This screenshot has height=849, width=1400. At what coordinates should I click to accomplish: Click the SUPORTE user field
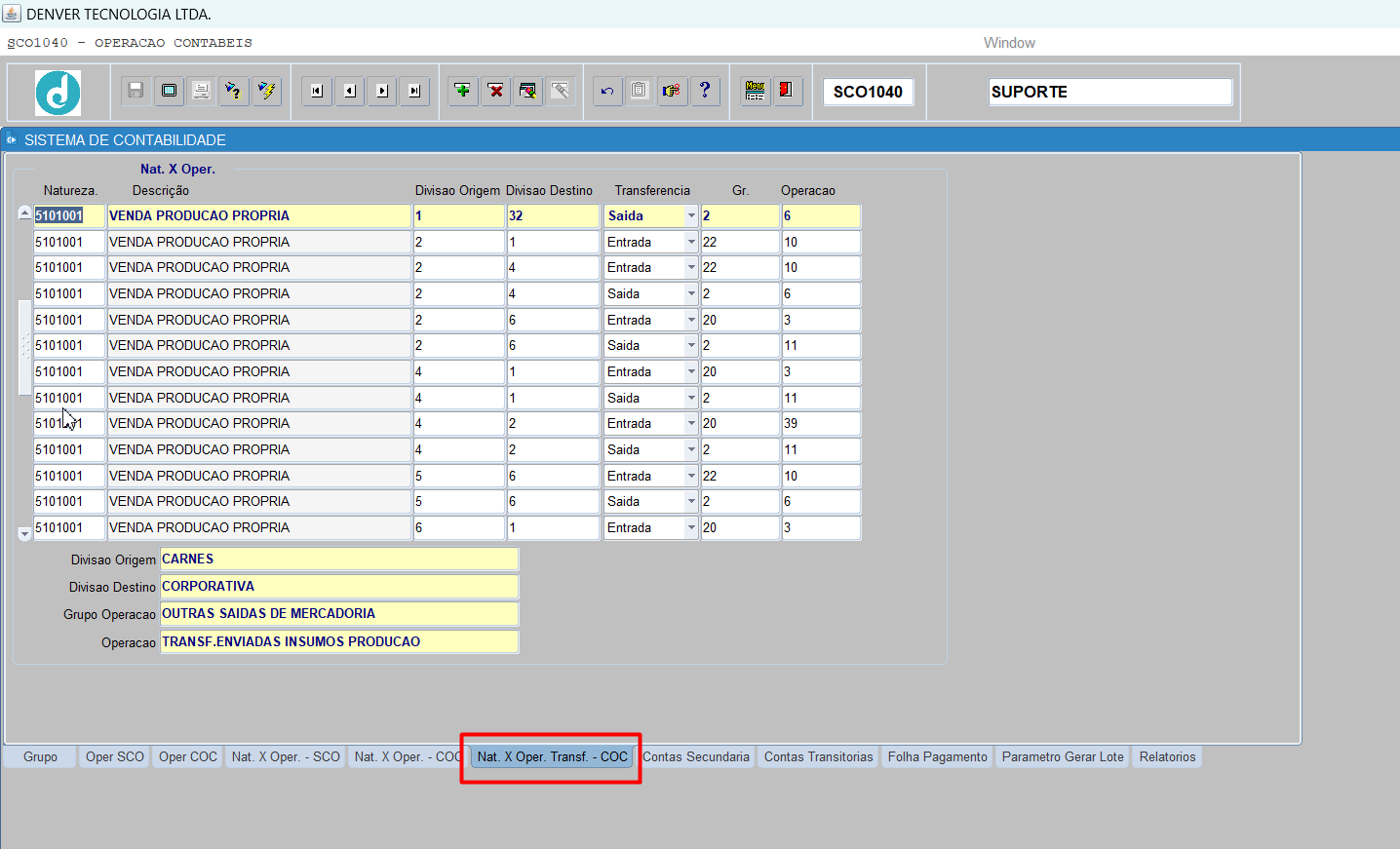pos(1110,92)
